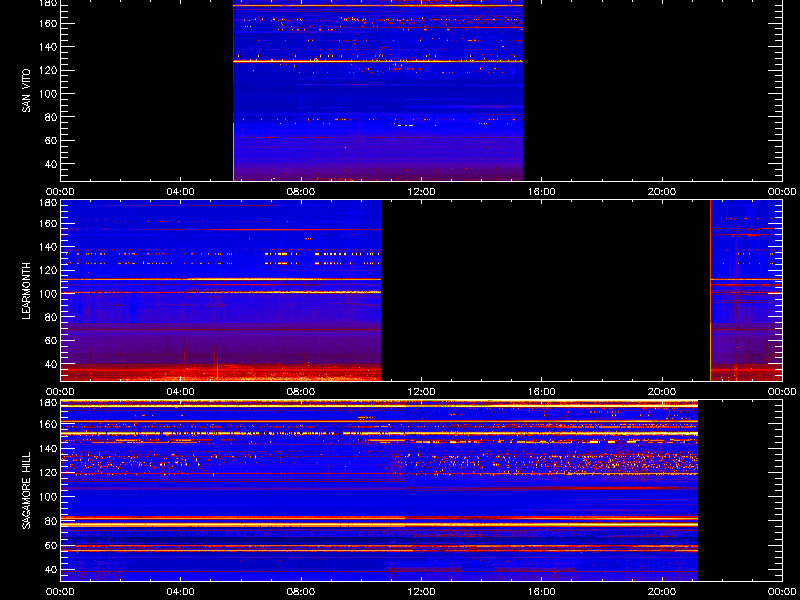This screenshot has width=800, height=600.
Task: Select the 140 frequency label on San Vito axis
Action: click(49, 47)
